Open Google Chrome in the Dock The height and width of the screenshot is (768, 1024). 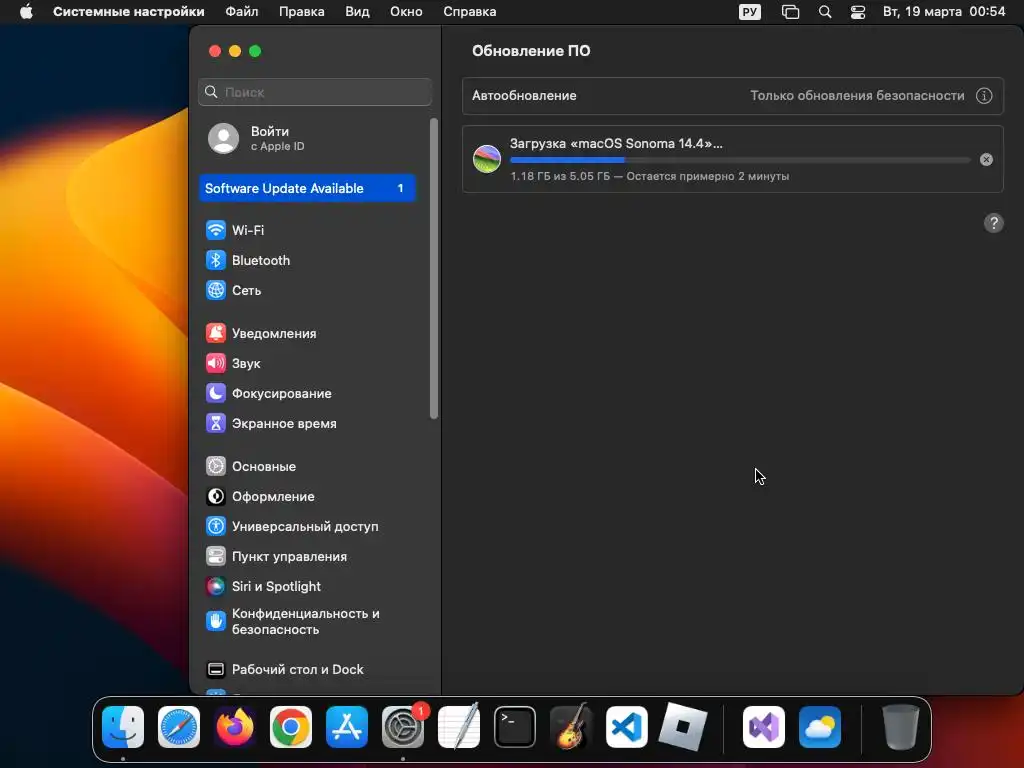(x=291, y=727)
